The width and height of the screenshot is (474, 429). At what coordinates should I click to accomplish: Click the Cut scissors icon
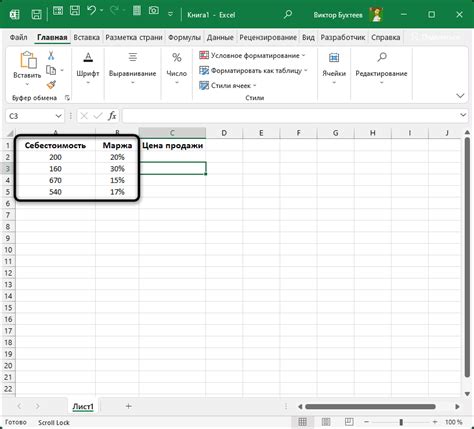tap(51, 55)
